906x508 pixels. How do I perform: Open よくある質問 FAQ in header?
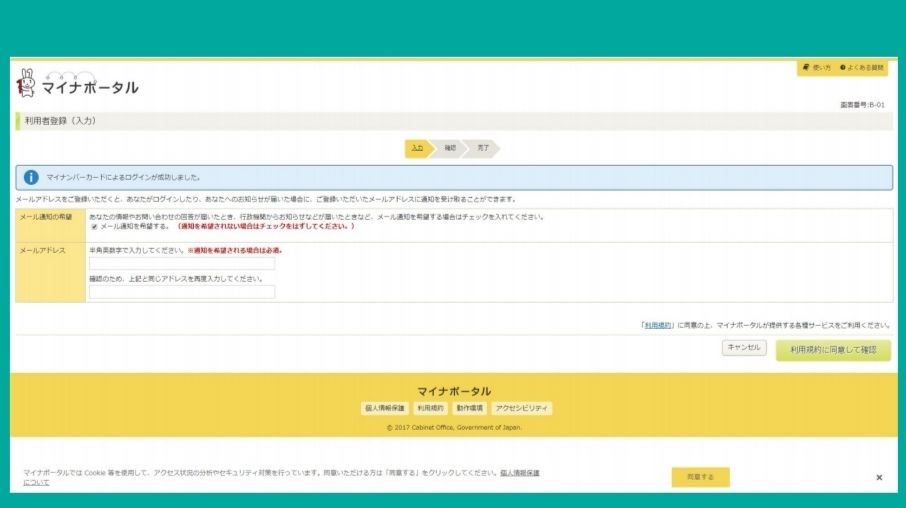[x=865, y=68]
